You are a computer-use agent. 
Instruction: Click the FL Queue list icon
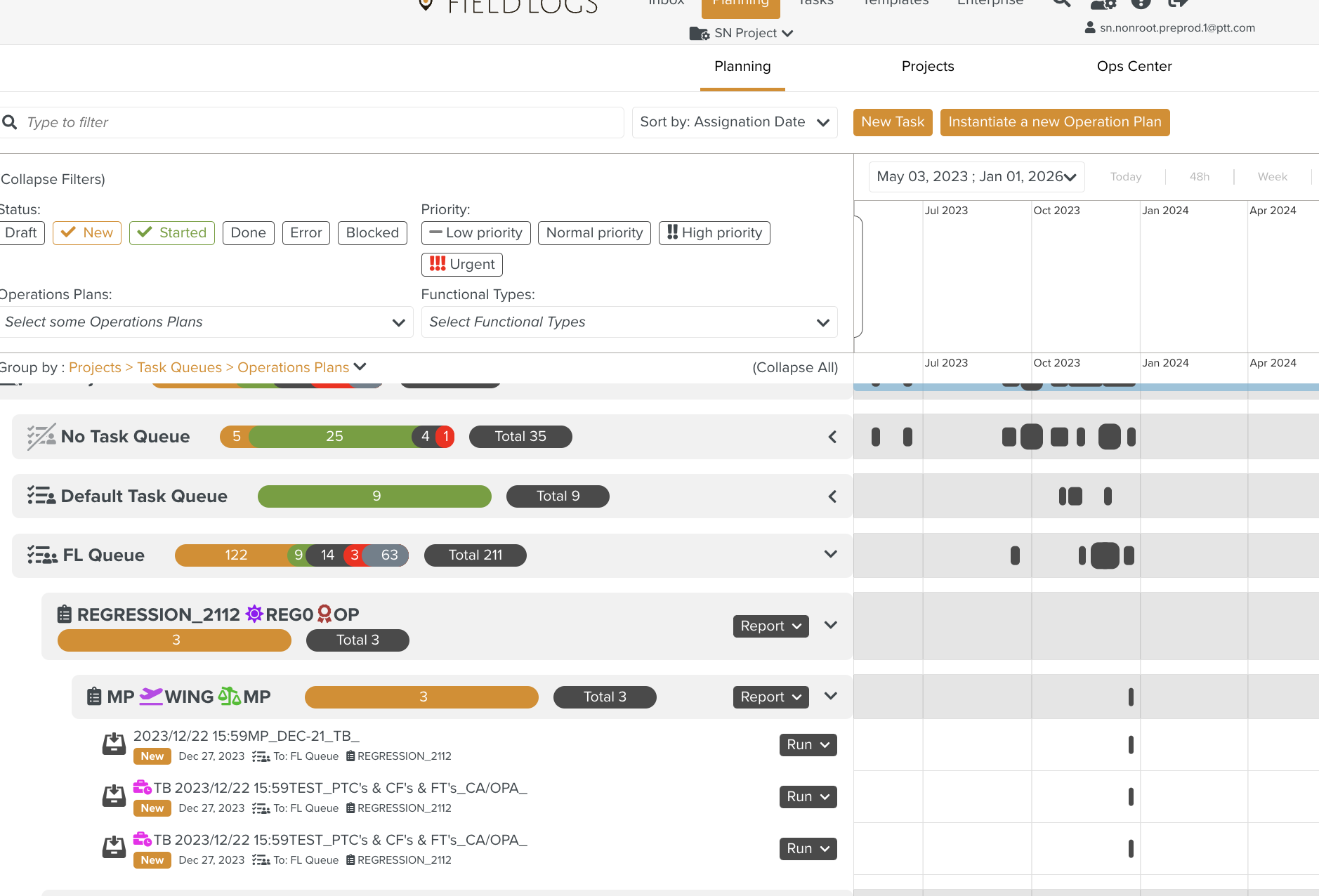(41, 555)
